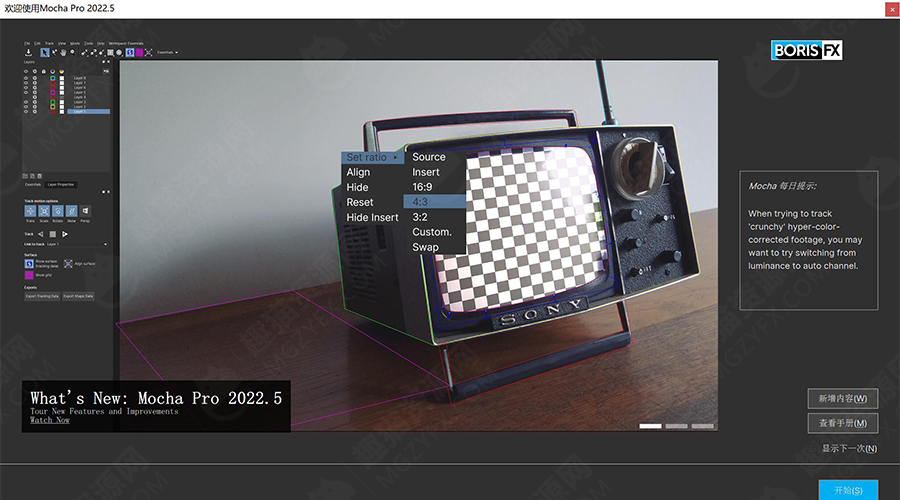Image resolution: width=900 pixels, height=500 pixels.
Task: Click the Export Tracking Data button
Action: (x=42, y=296)
